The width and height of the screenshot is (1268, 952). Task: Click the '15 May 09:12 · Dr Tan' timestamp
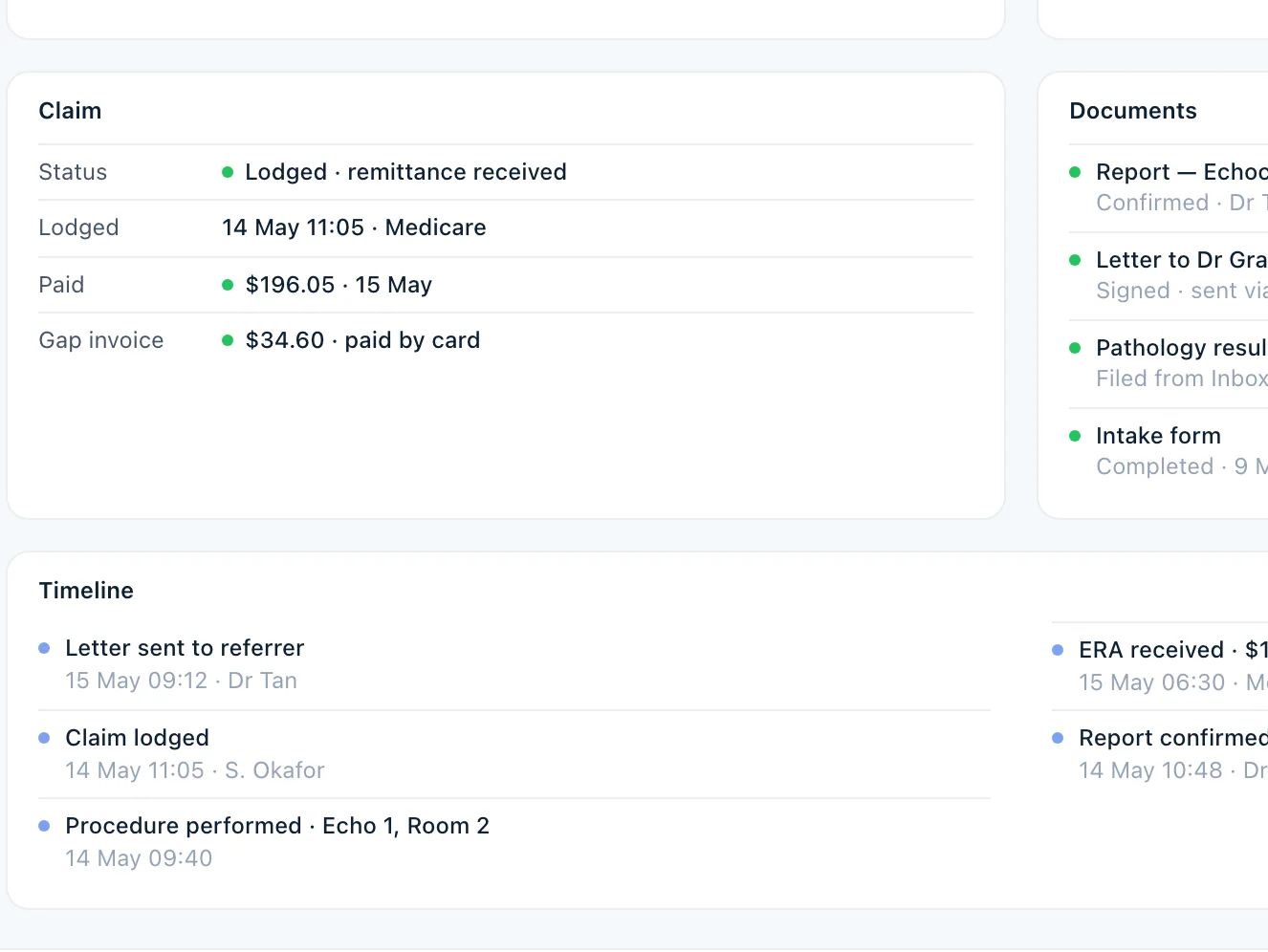click(181, 681)
